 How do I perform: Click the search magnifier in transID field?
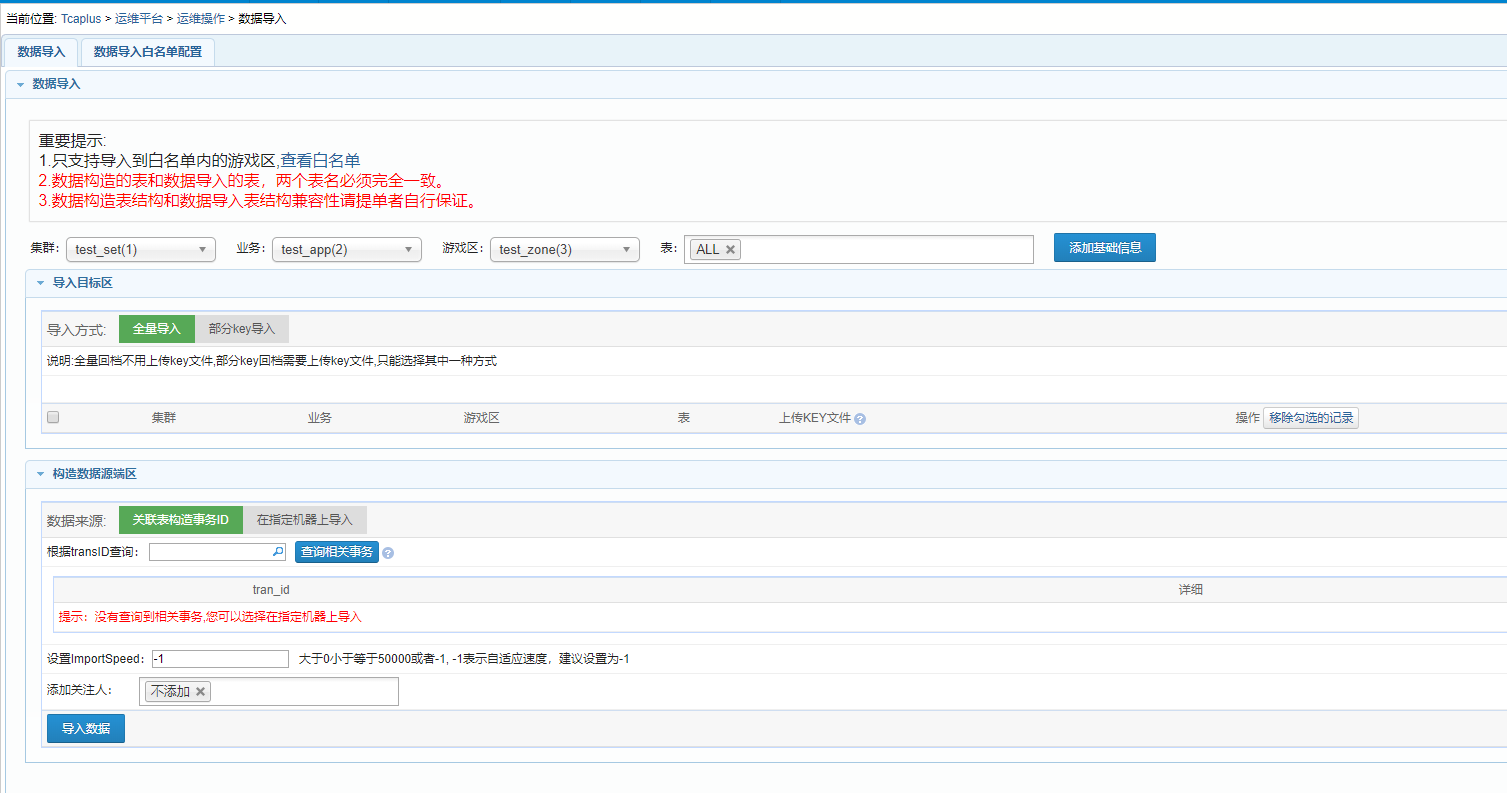click(278, 551)
